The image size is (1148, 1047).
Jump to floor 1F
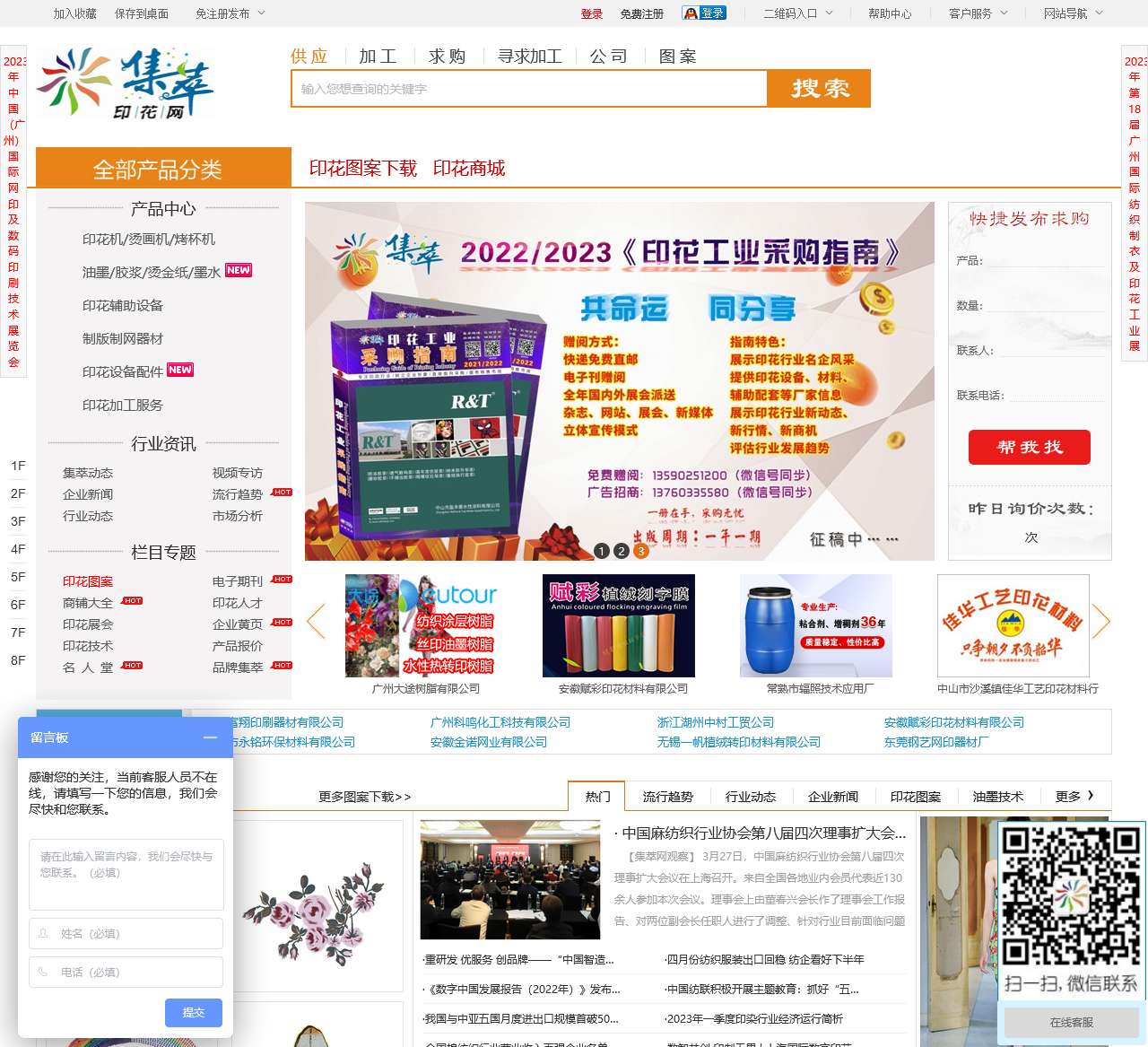click(x=18, y=466)
